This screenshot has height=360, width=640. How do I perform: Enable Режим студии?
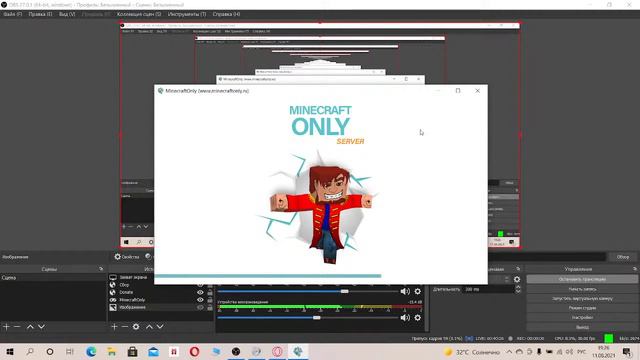point(582,308)
